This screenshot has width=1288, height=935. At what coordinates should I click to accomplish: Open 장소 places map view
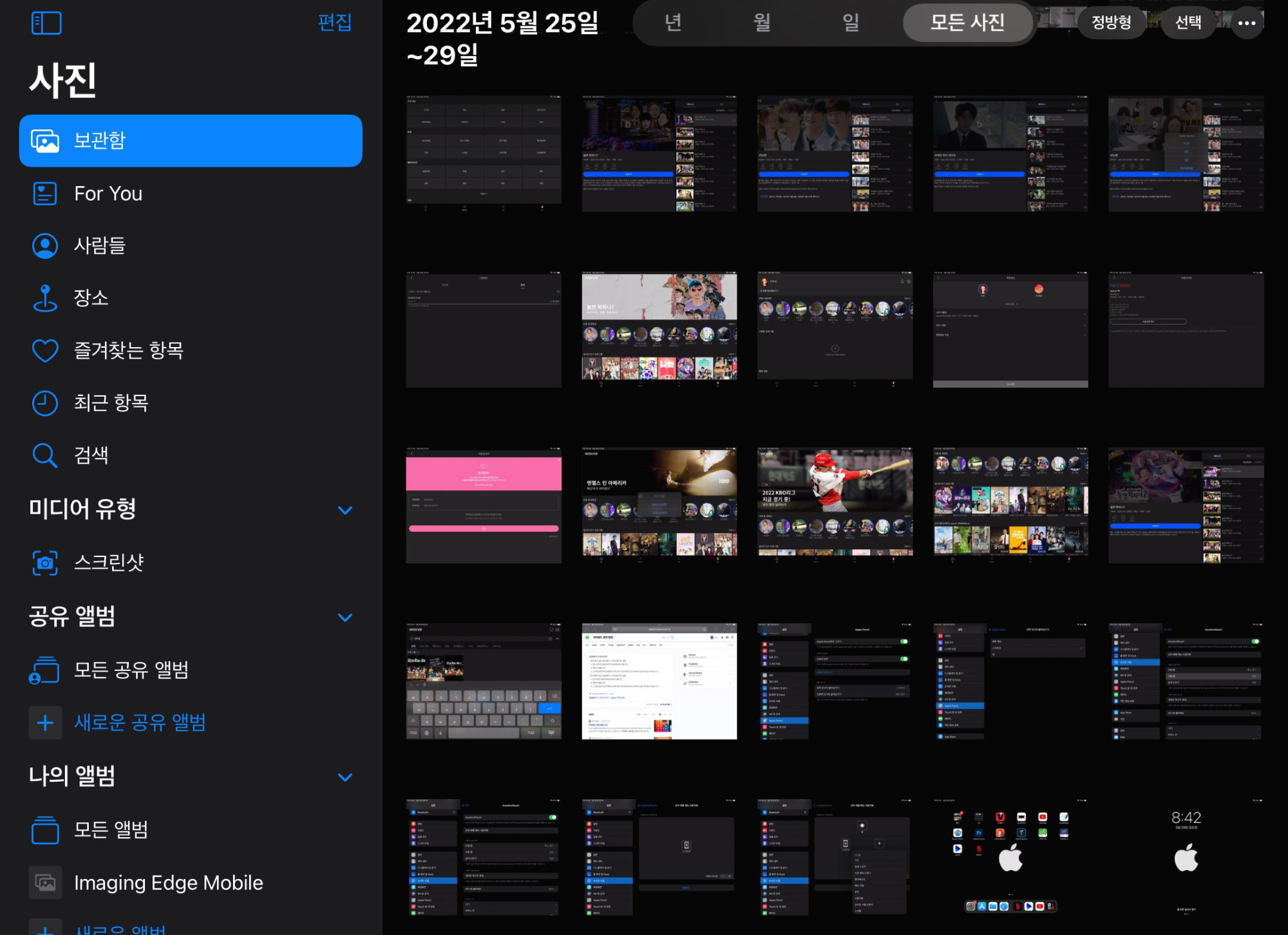[91, 297]
